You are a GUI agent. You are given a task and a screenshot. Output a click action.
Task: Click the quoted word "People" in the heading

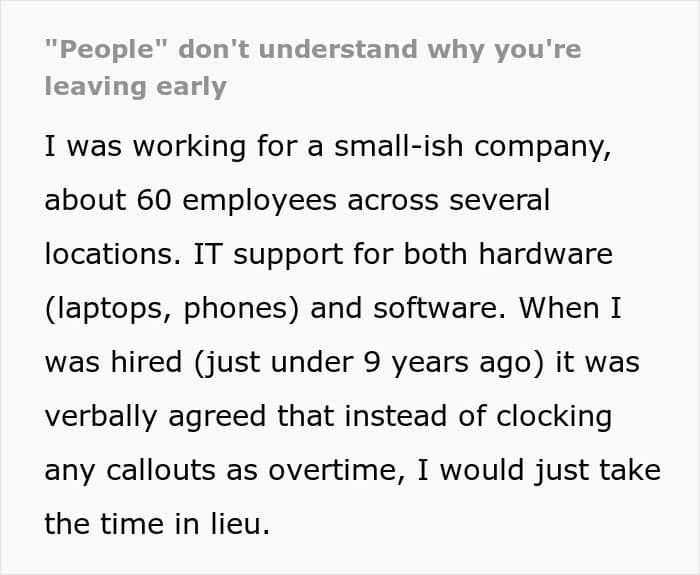pyautogui.click(x=106, y=50)
